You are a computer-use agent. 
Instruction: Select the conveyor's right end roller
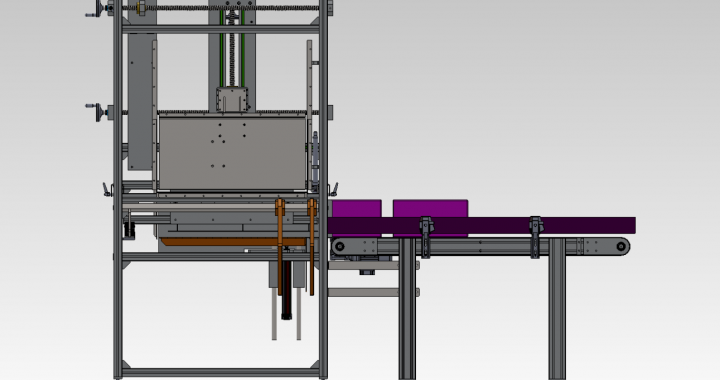coord(621,246)
